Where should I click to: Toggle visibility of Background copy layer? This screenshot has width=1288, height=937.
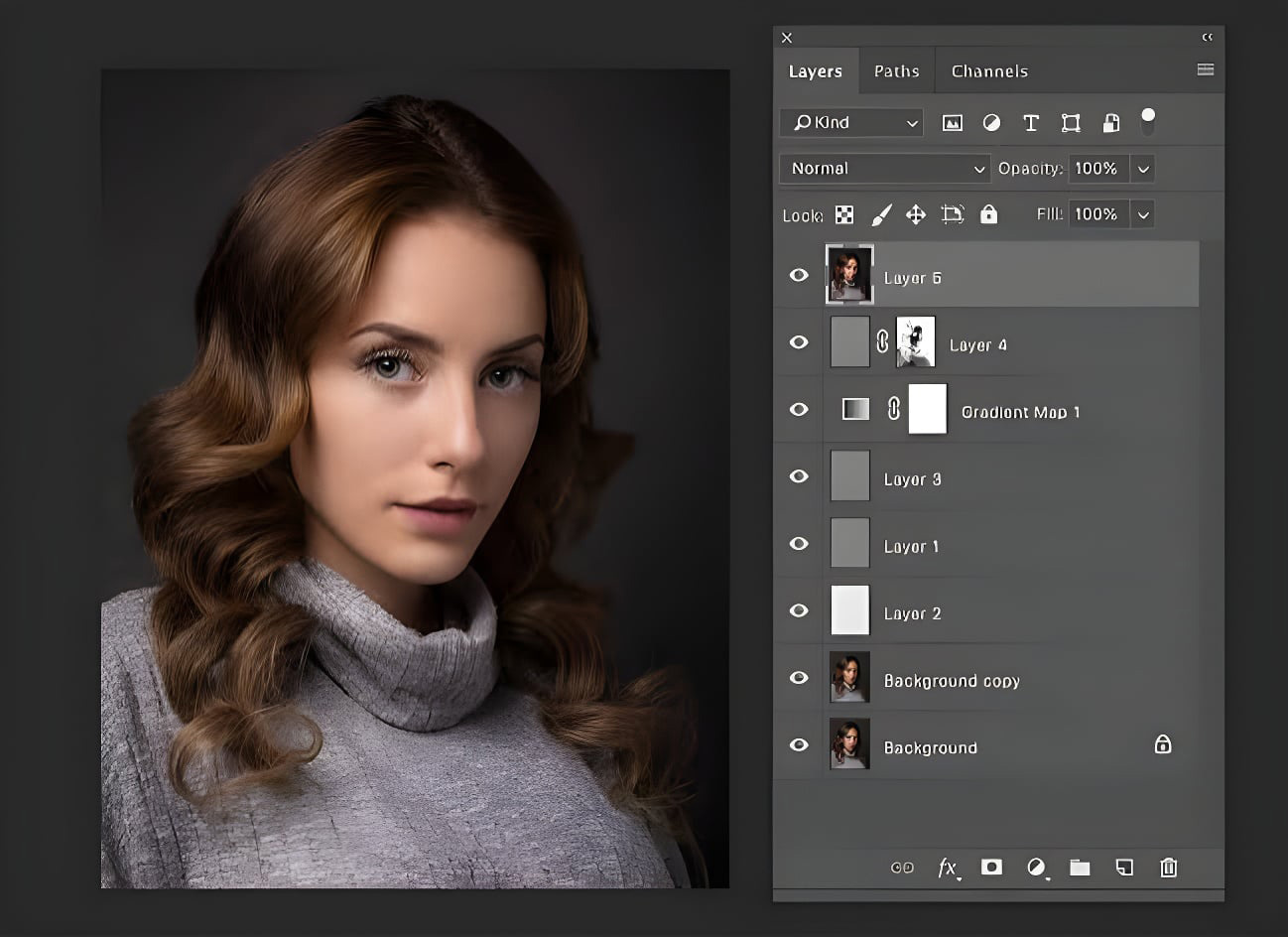tap(799, 678)
